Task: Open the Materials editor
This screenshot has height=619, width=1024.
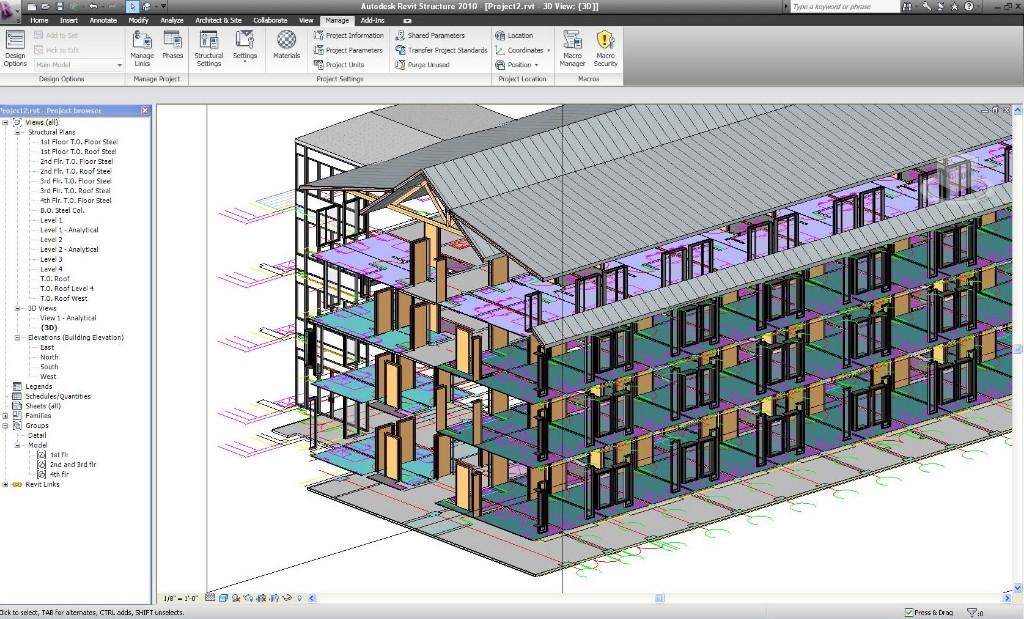Action: (x=287, y=46)
